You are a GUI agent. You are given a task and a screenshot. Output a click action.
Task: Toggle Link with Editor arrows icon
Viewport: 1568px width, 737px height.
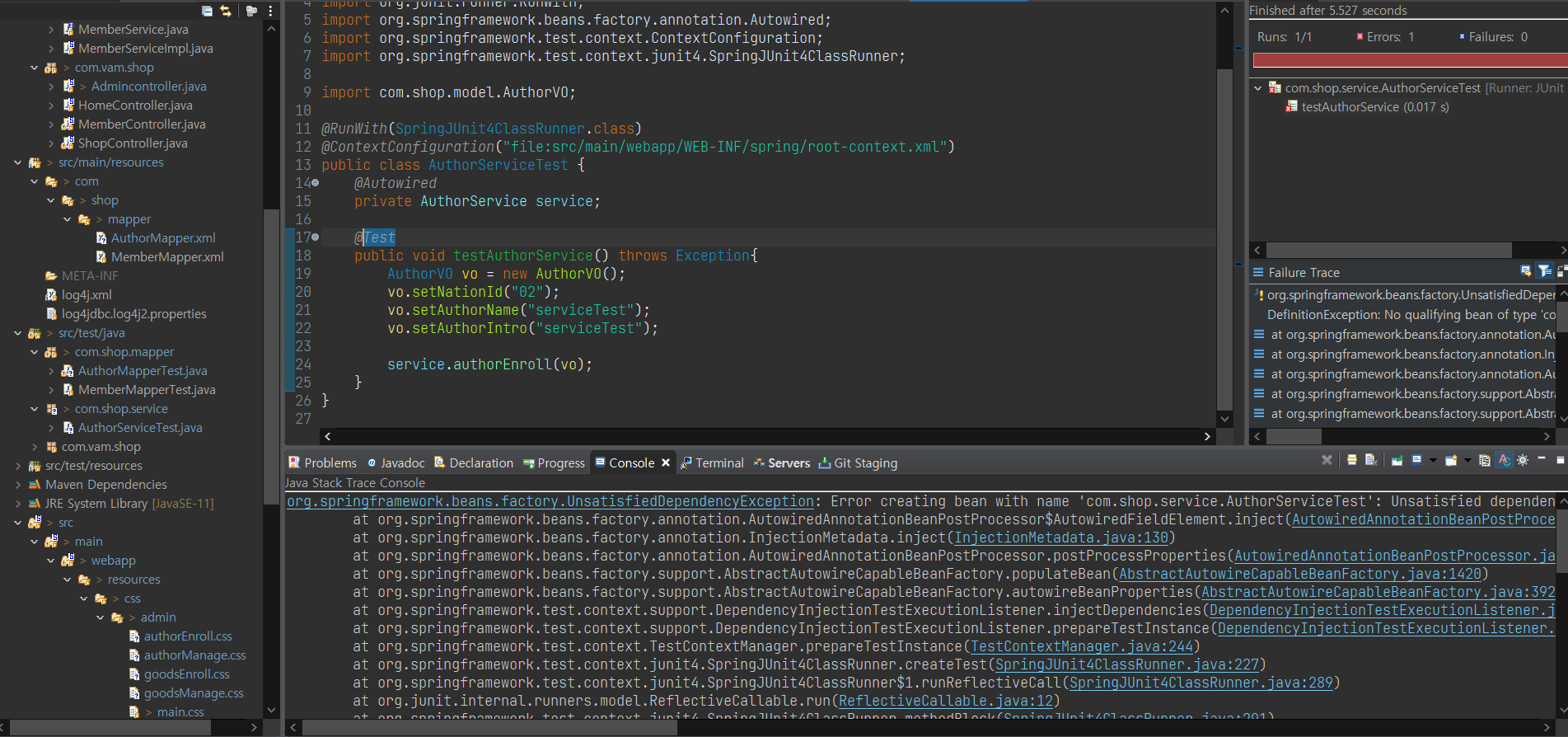point(226,11)
